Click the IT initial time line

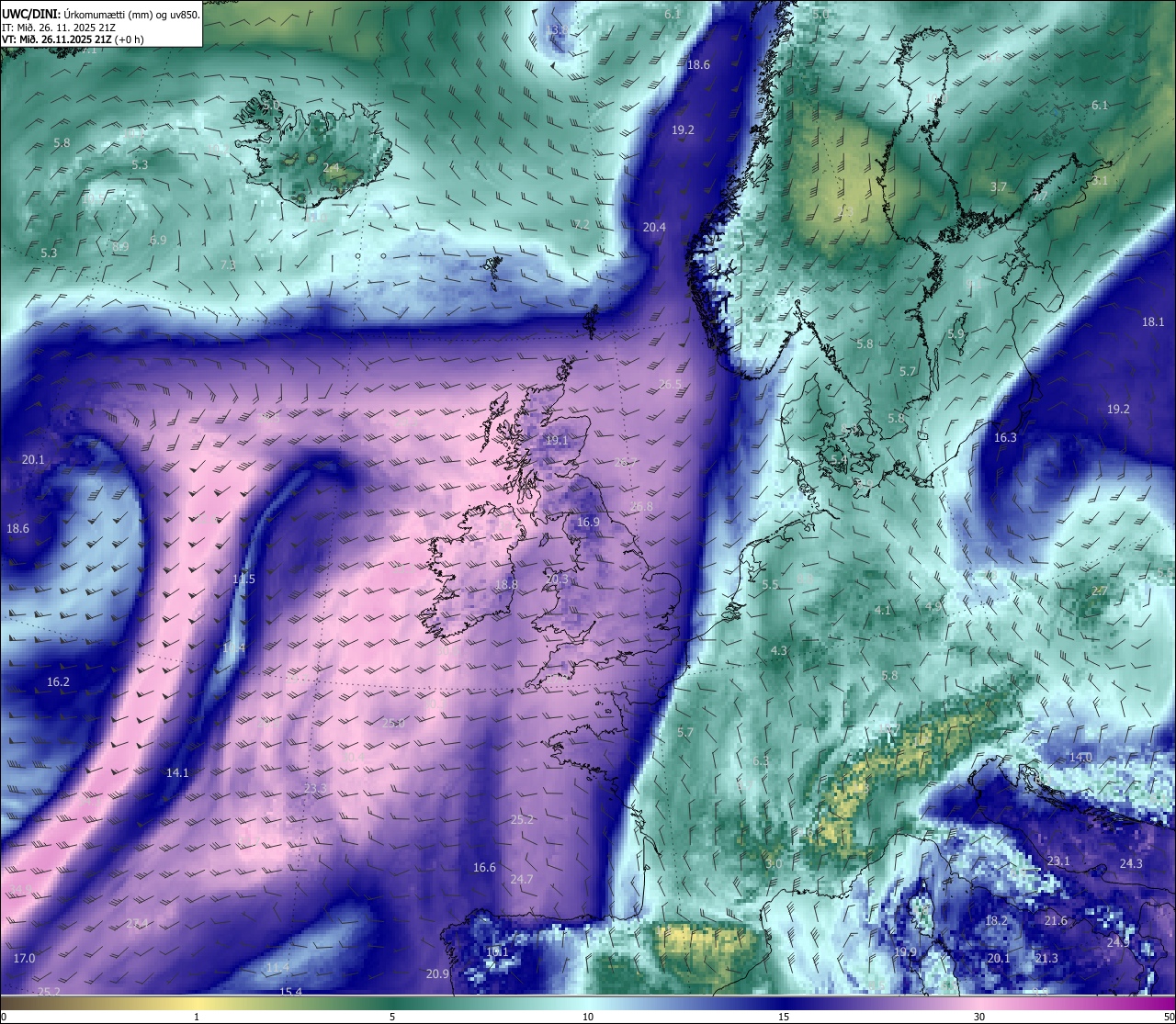[58, 27]
